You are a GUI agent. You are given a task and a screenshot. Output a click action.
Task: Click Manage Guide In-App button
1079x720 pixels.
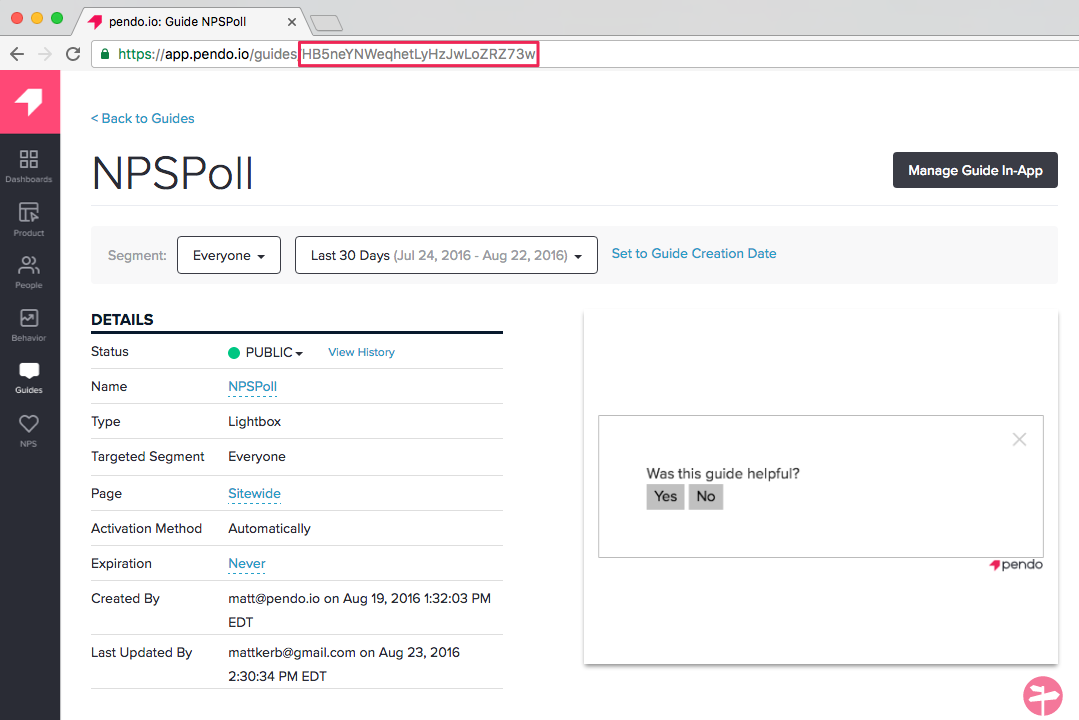[975, 170]
